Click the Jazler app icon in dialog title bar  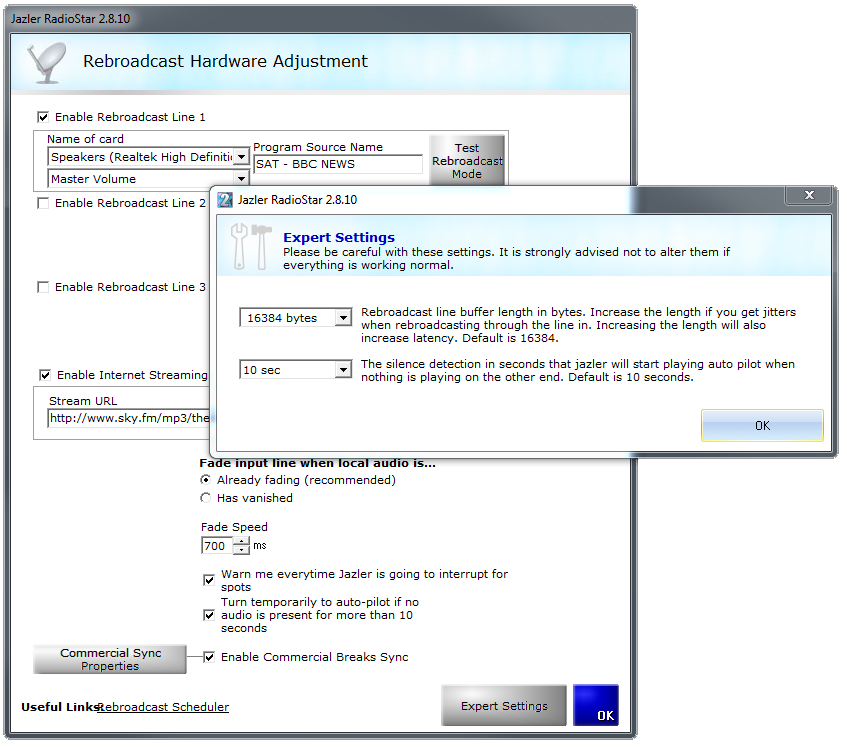tap(225, 200)
